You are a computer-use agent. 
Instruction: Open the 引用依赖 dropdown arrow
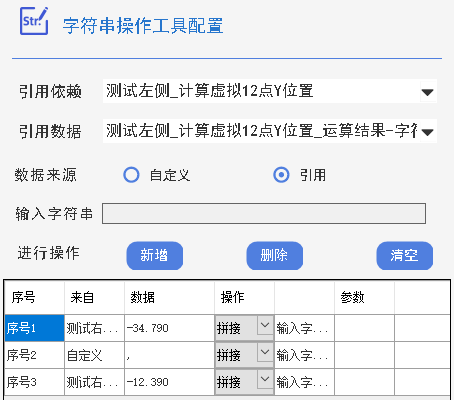(427, 92)
